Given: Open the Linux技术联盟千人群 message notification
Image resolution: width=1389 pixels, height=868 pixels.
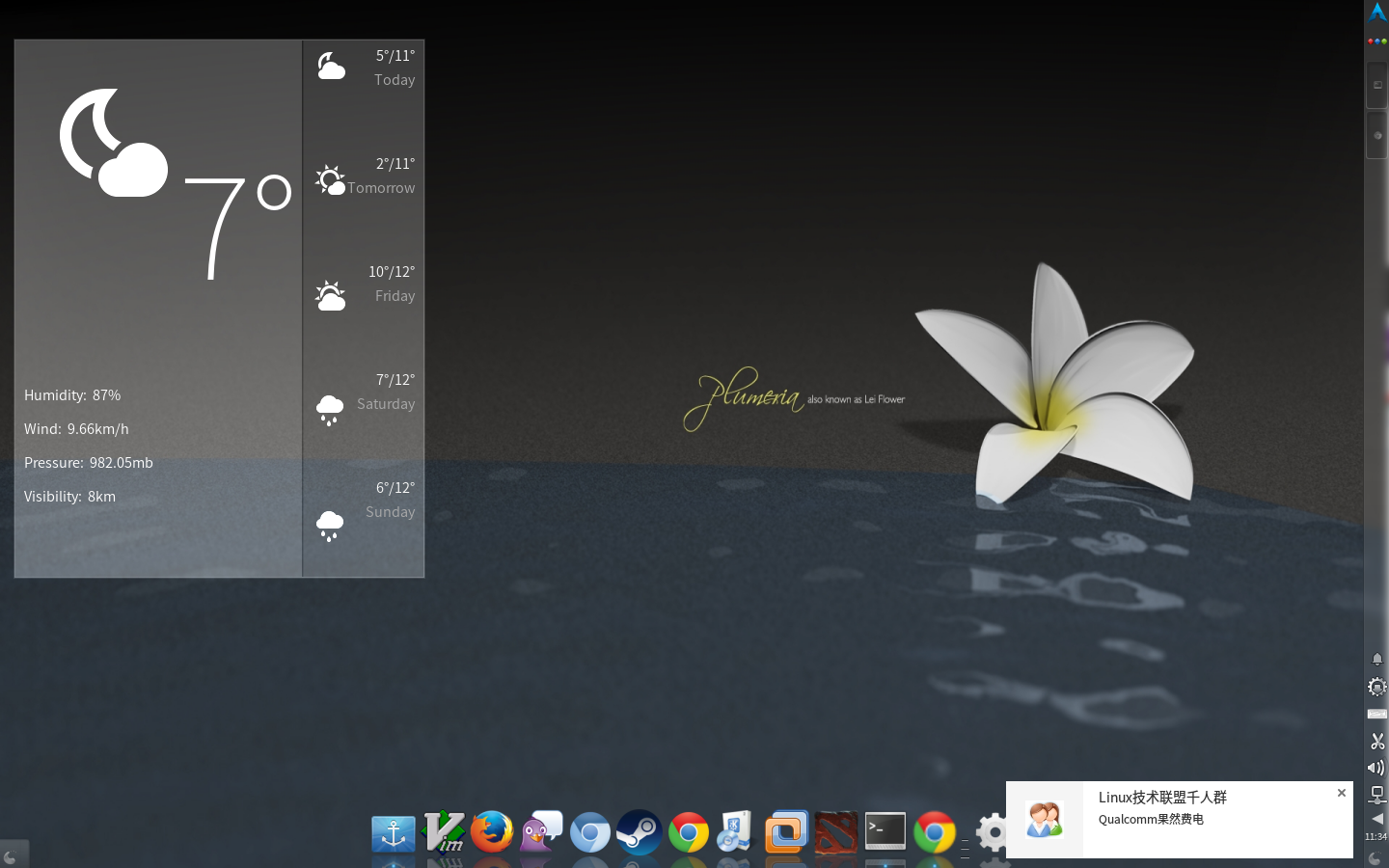Looking at the screenshot, I should (1179, 820).
